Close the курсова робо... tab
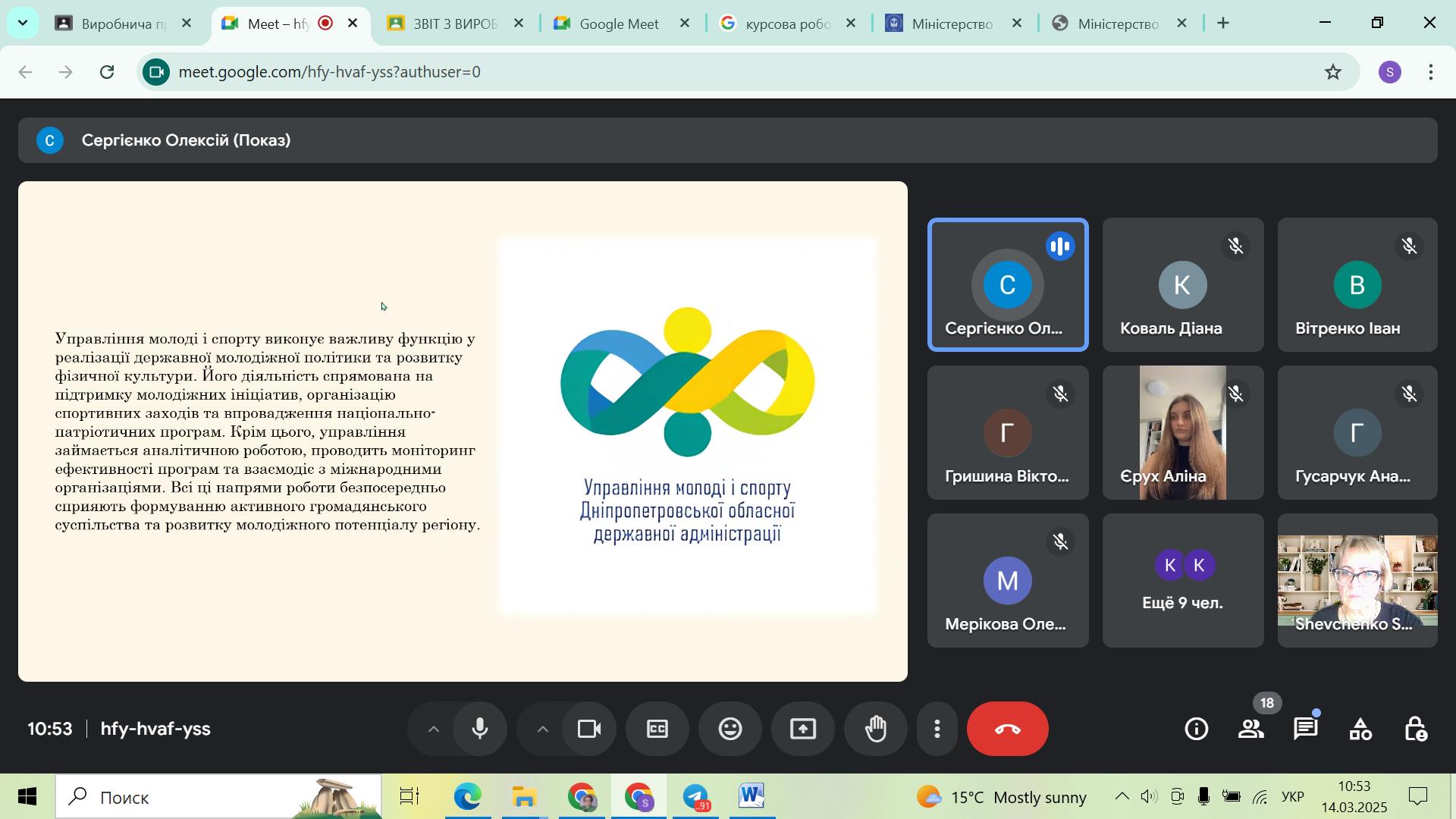This screenshot has height=819, width=1456. tap(851, 24)
